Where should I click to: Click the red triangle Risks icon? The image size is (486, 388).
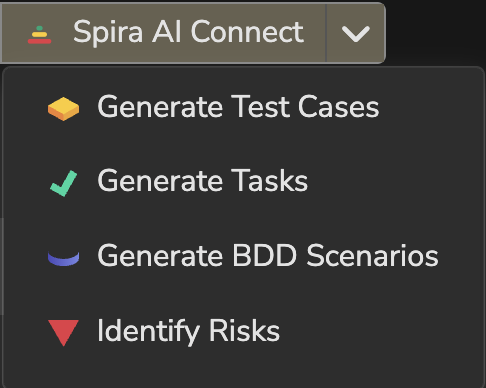click(63, 333)
